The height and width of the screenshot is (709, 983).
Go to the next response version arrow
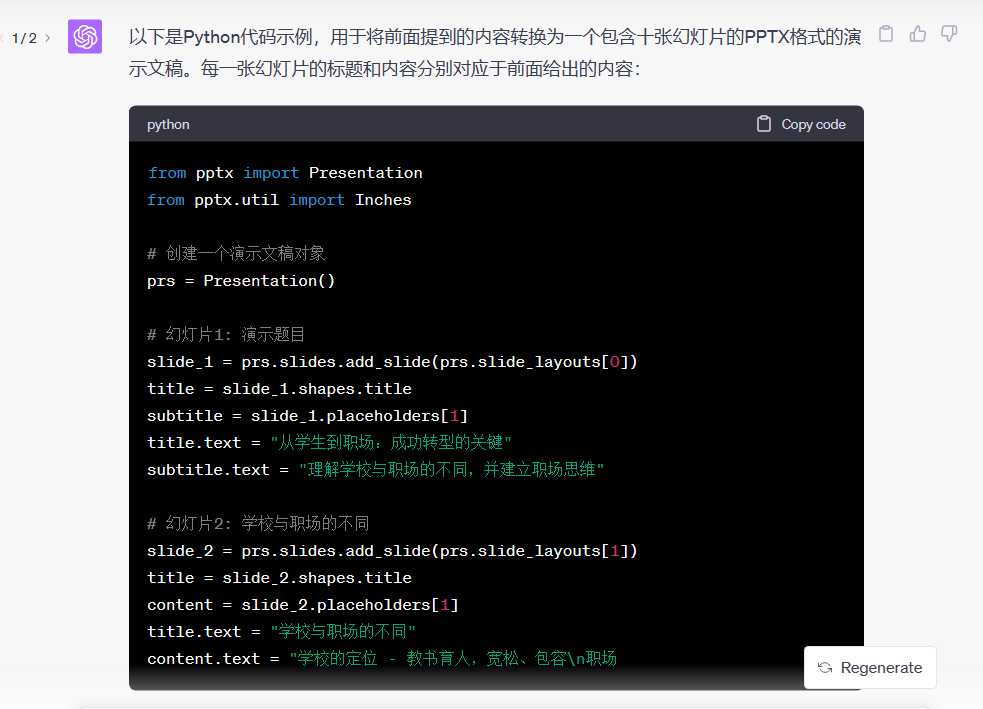tap(47, 38)
